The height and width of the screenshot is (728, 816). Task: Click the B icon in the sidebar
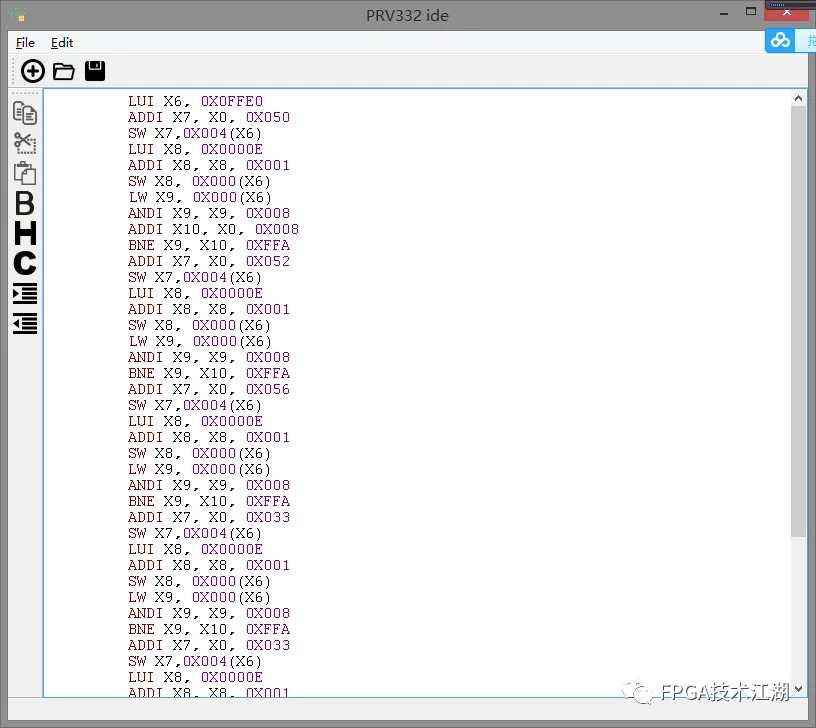[x=25, y=203]
